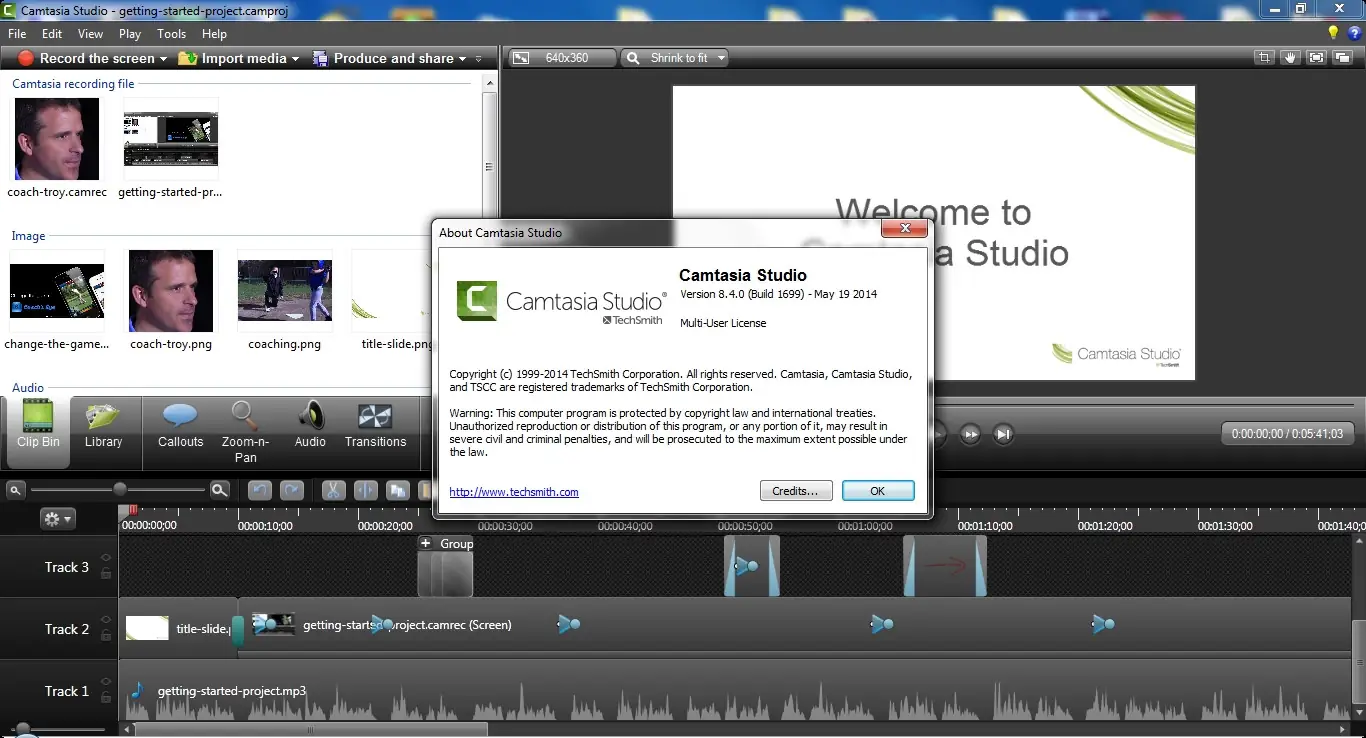Click the playhead marker at timeline start
1366x738 pixels.
pyautogui.click(x=133, y=511)
